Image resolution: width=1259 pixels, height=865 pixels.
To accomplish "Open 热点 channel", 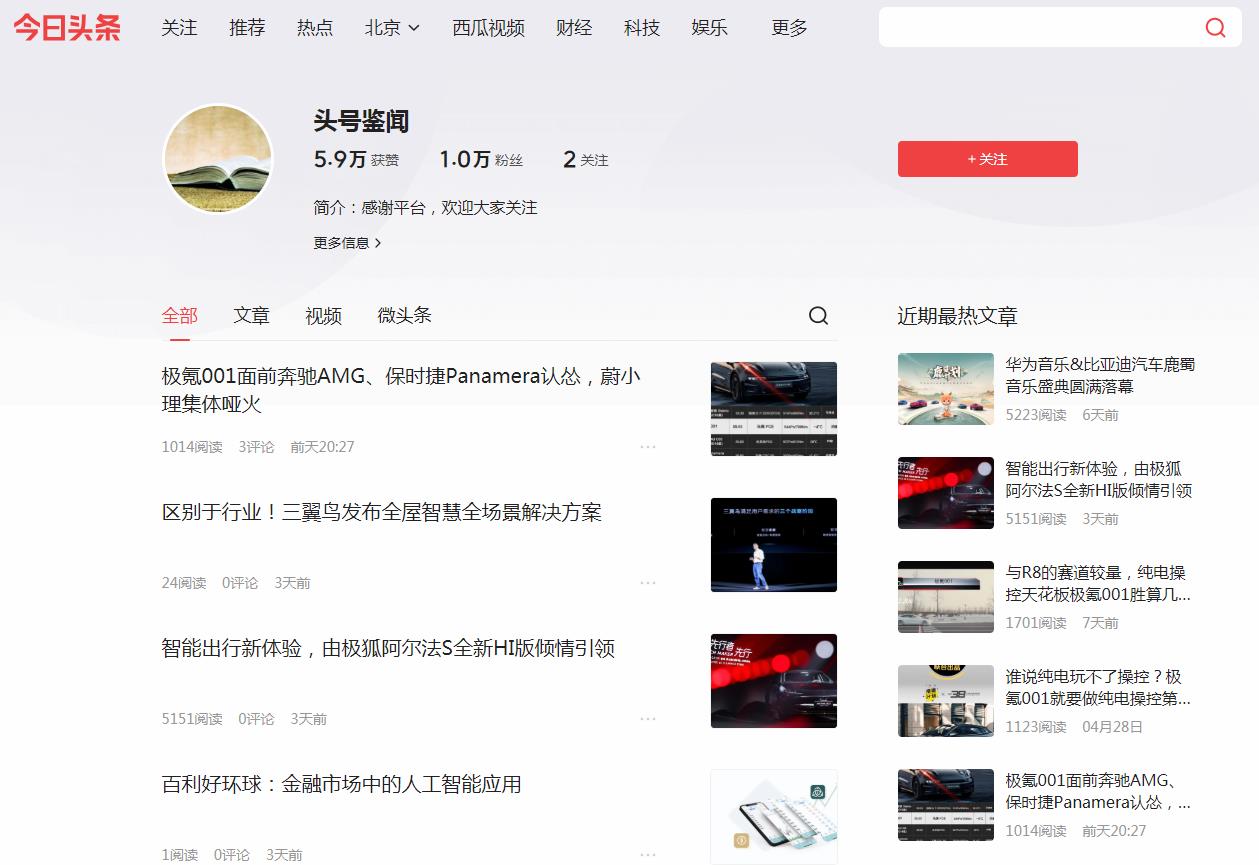I will click(315, 28).
